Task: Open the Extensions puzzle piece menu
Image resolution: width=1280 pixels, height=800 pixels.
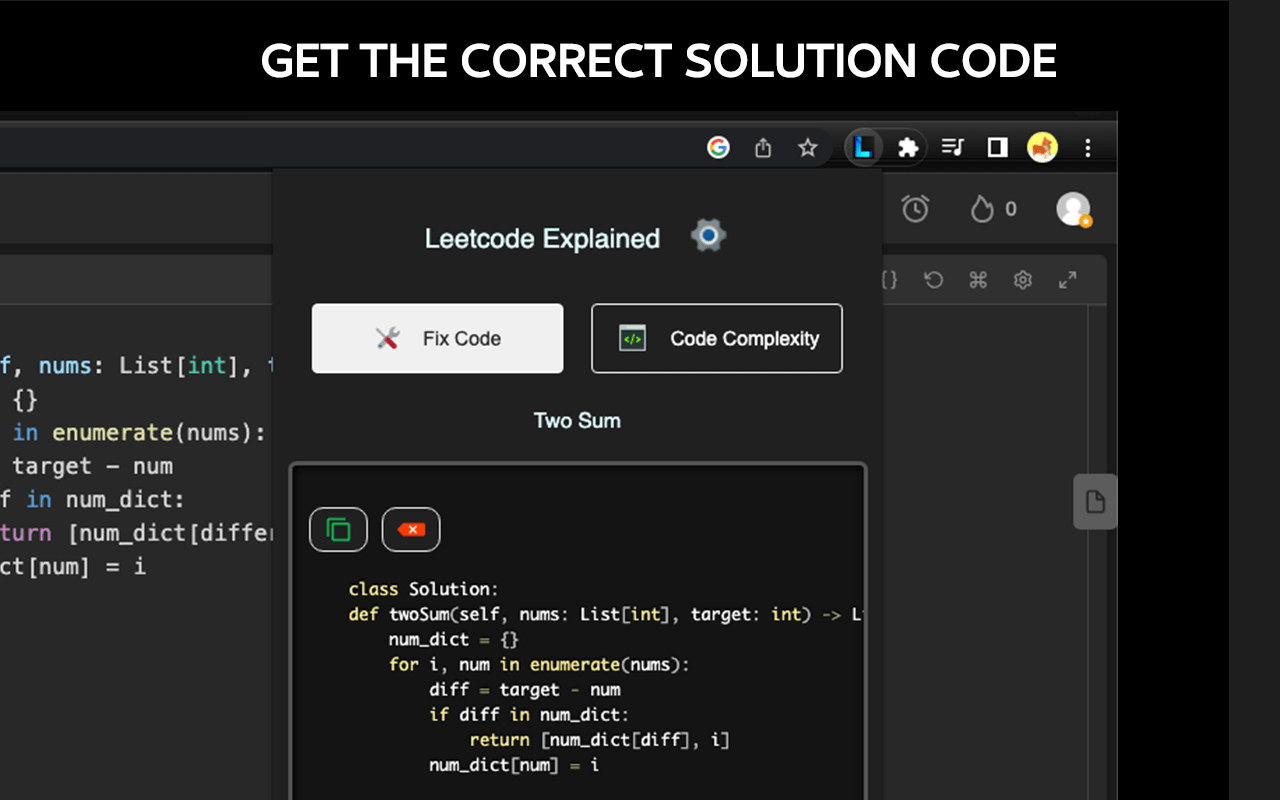Action: pos(908,148)
